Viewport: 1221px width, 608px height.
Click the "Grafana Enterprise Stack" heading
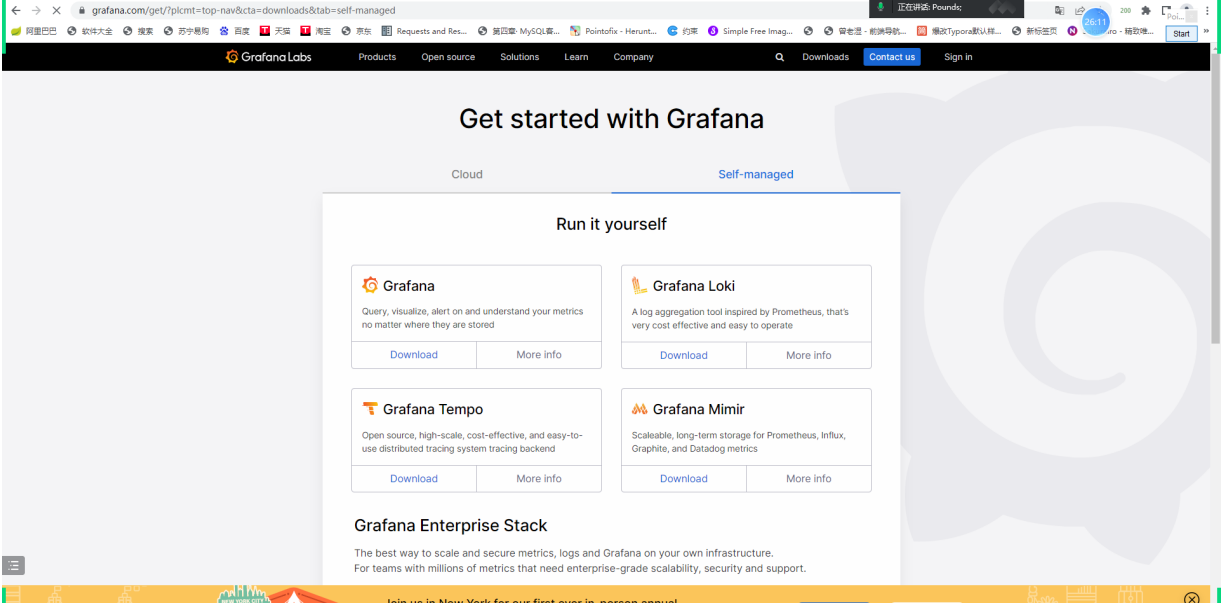[451, 526]
